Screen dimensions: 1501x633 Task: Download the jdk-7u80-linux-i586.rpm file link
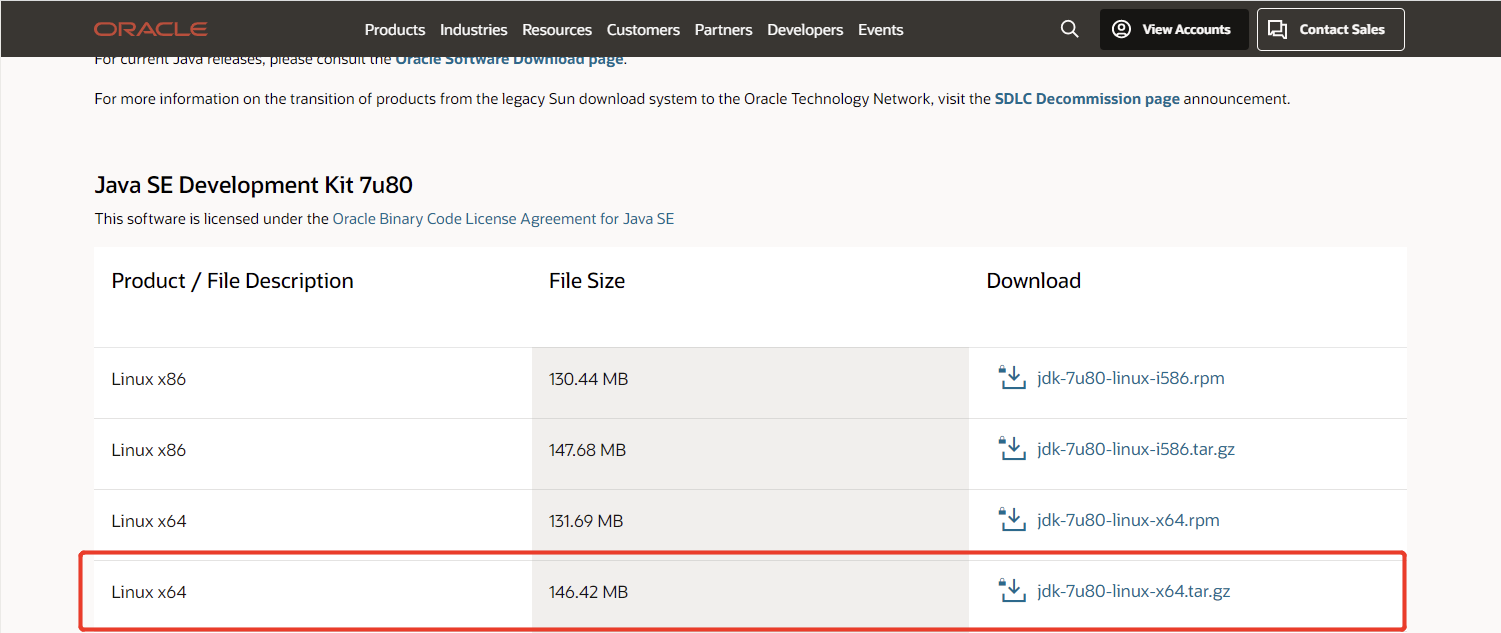[1130, 378]
